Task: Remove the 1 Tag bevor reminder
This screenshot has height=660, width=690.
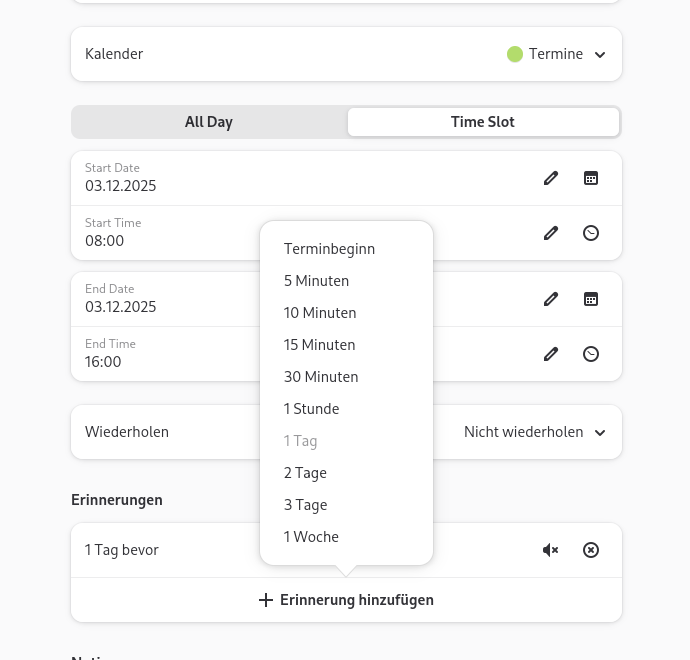Action: (x=591, y=550)
